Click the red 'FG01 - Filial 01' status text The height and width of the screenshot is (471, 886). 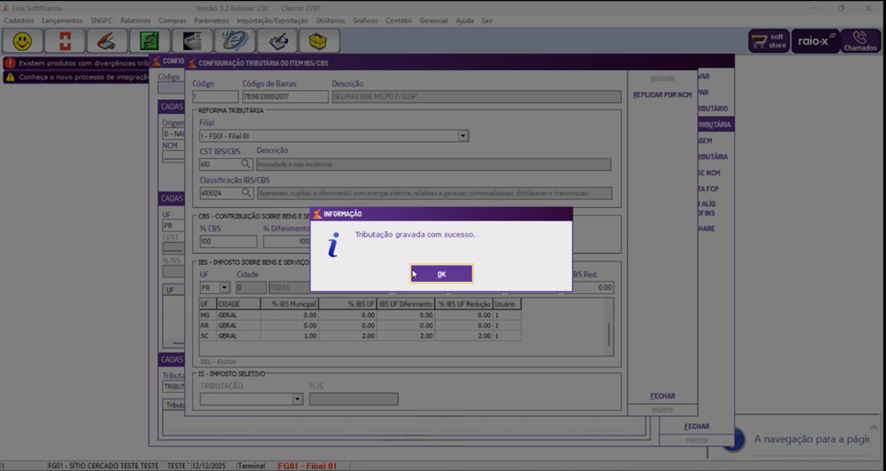pyautogui.click(x=307, y=466)
